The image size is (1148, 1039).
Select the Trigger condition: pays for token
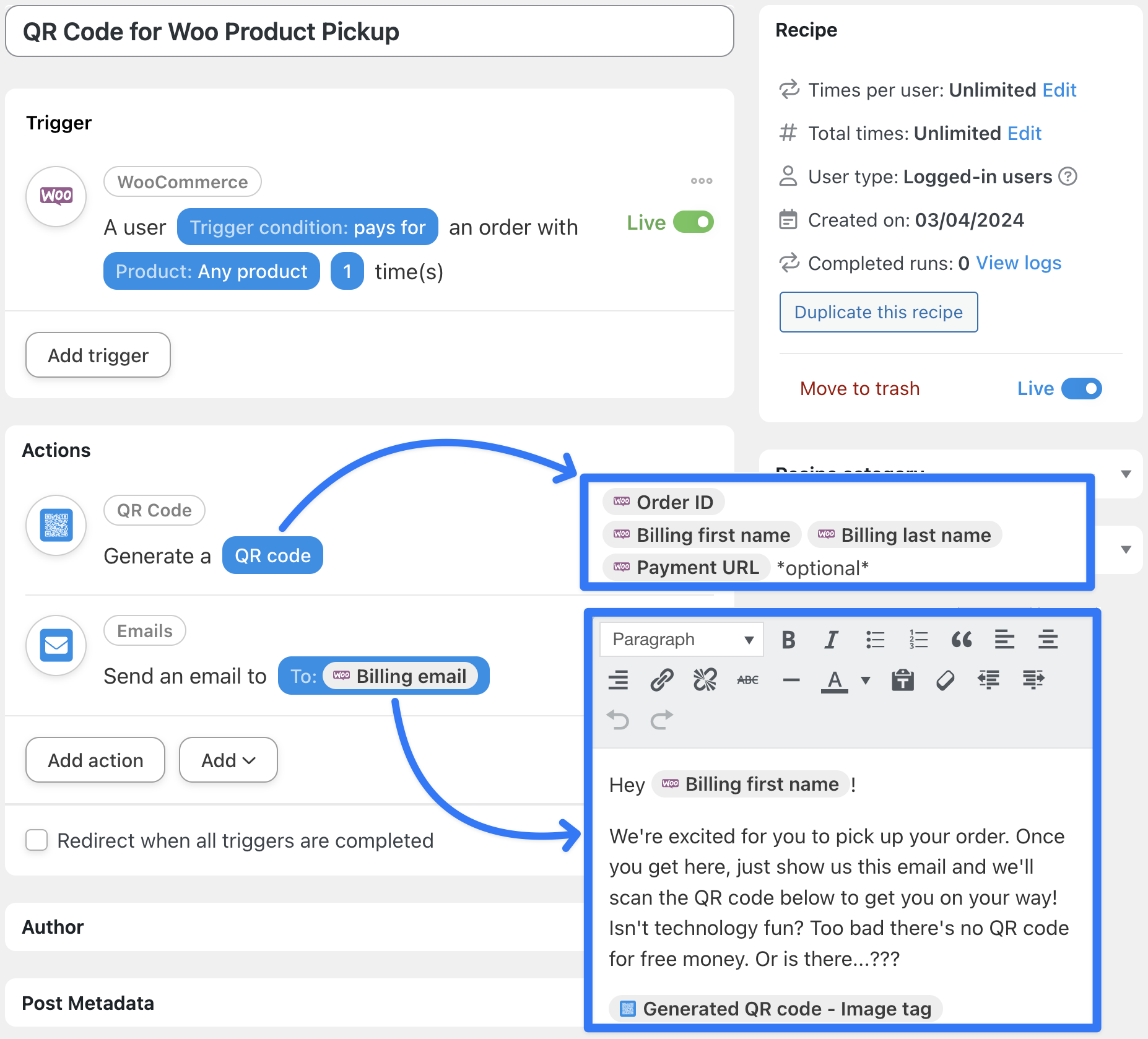tap(307, 227)
